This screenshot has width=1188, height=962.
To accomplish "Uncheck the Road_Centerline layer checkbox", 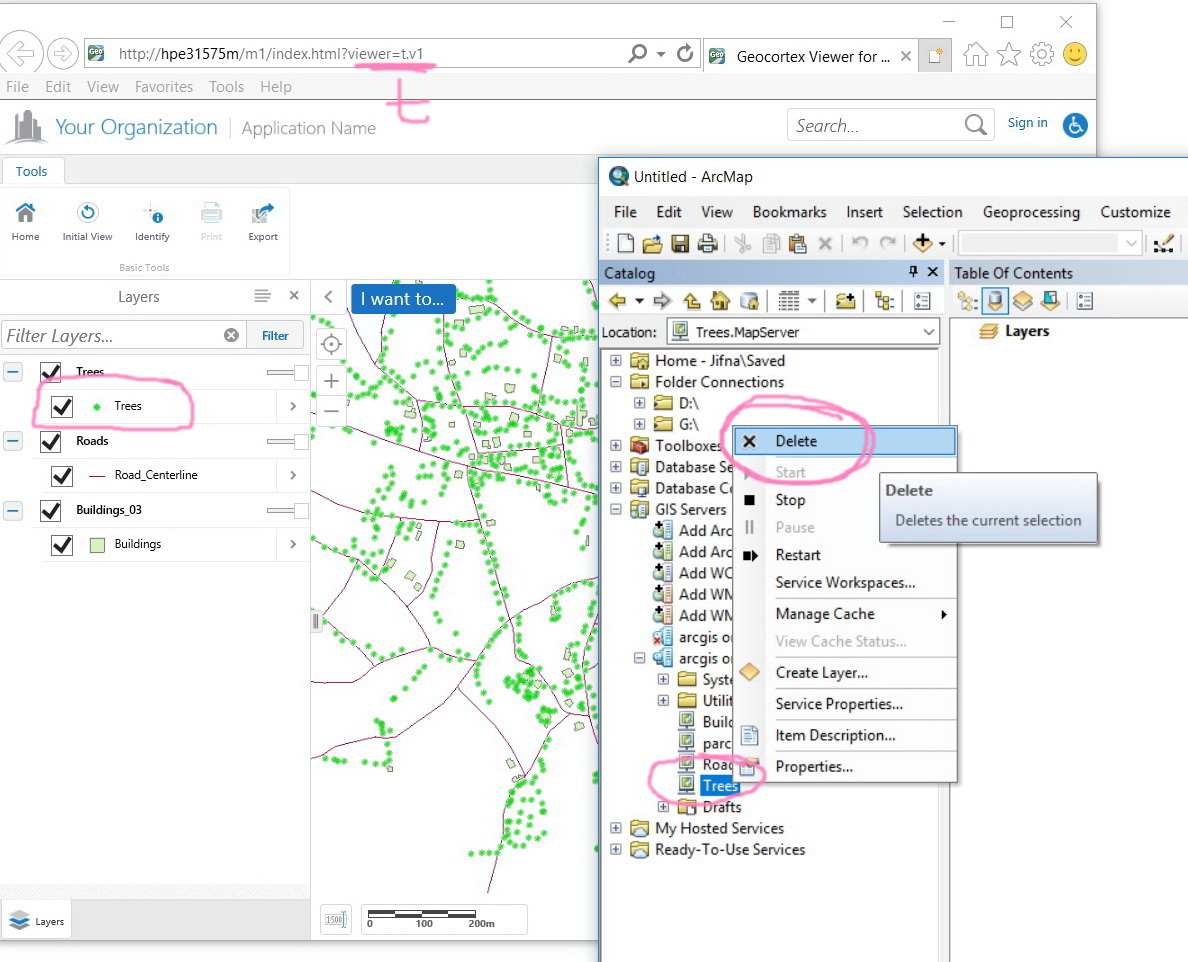I will (62, 475).
